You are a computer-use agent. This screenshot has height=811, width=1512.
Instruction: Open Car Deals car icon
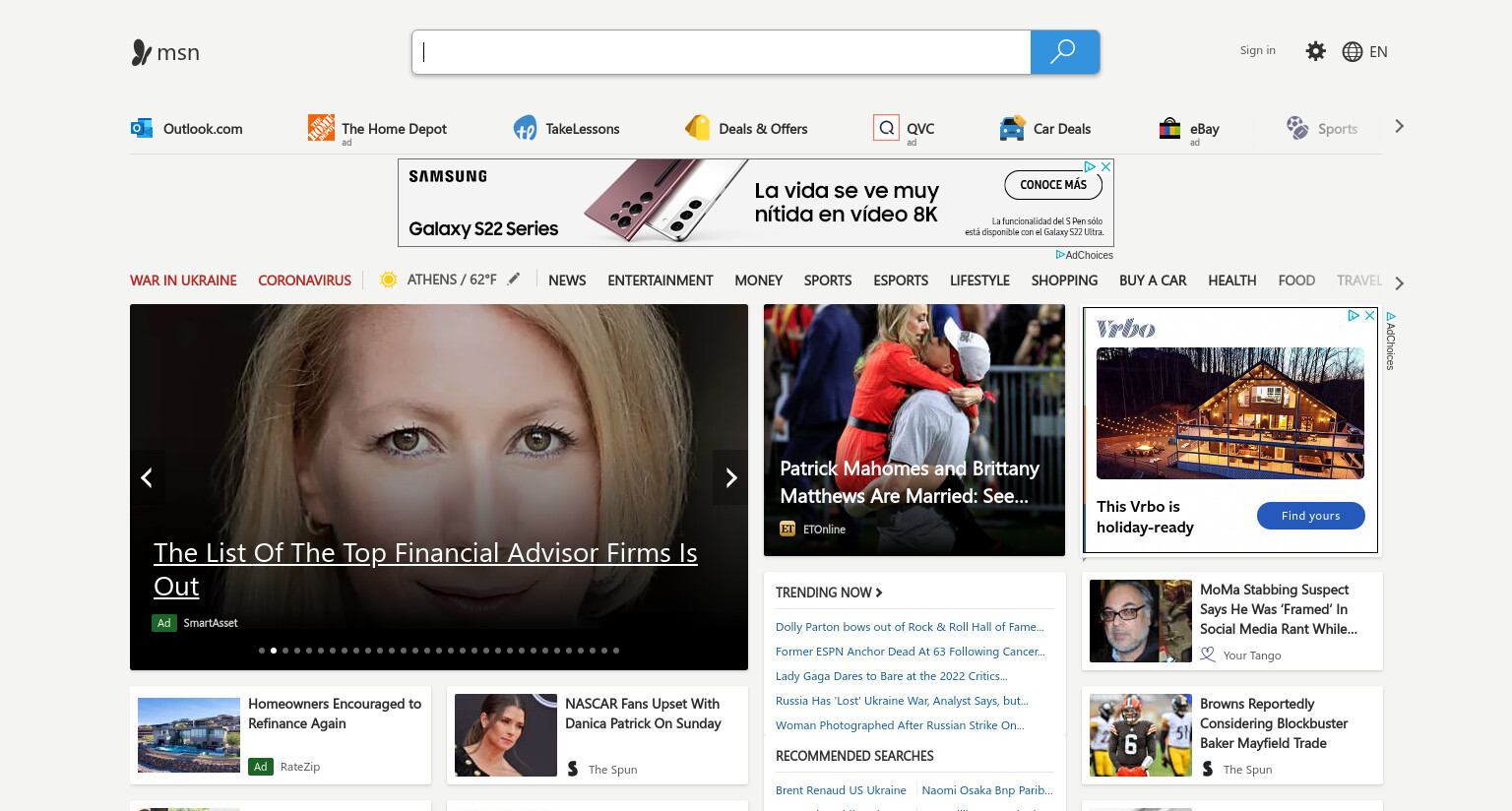pyautogui.click(x=1012, y=128)
